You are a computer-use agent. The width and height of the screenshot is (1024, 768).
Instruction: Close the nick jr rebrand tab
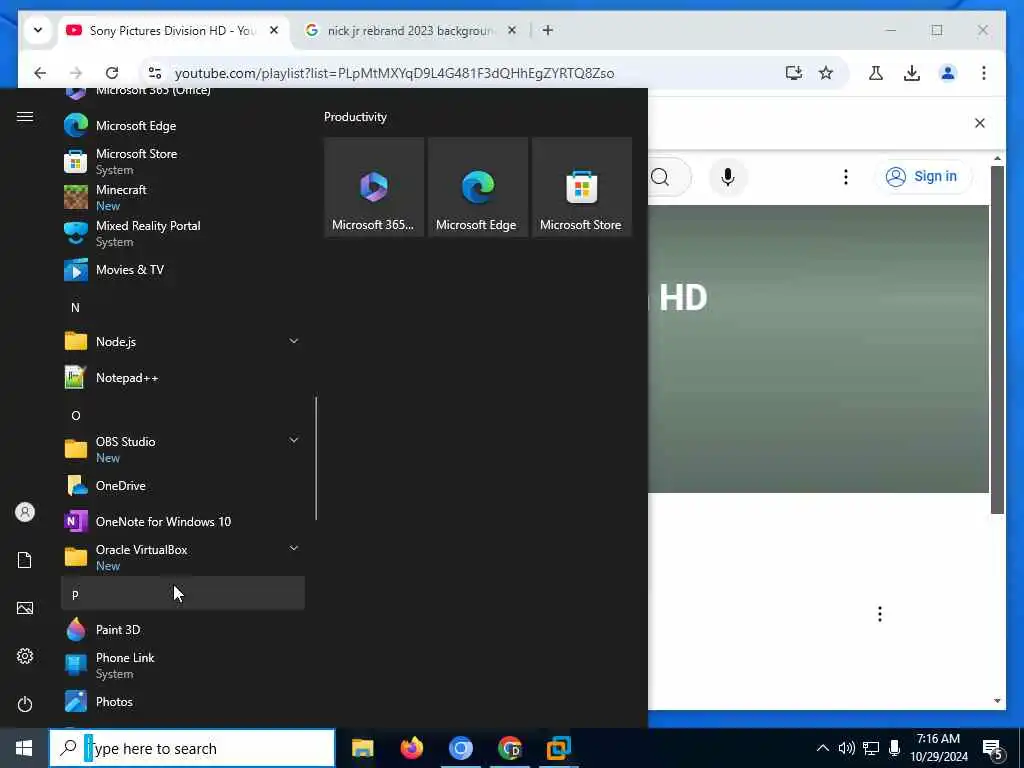tap(512, 31)
